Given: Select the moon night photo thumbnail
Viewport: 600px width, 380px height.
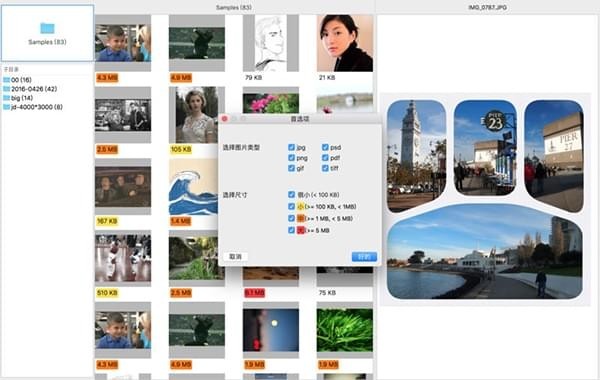Looking at the screenshot, I should pos(271,330).
